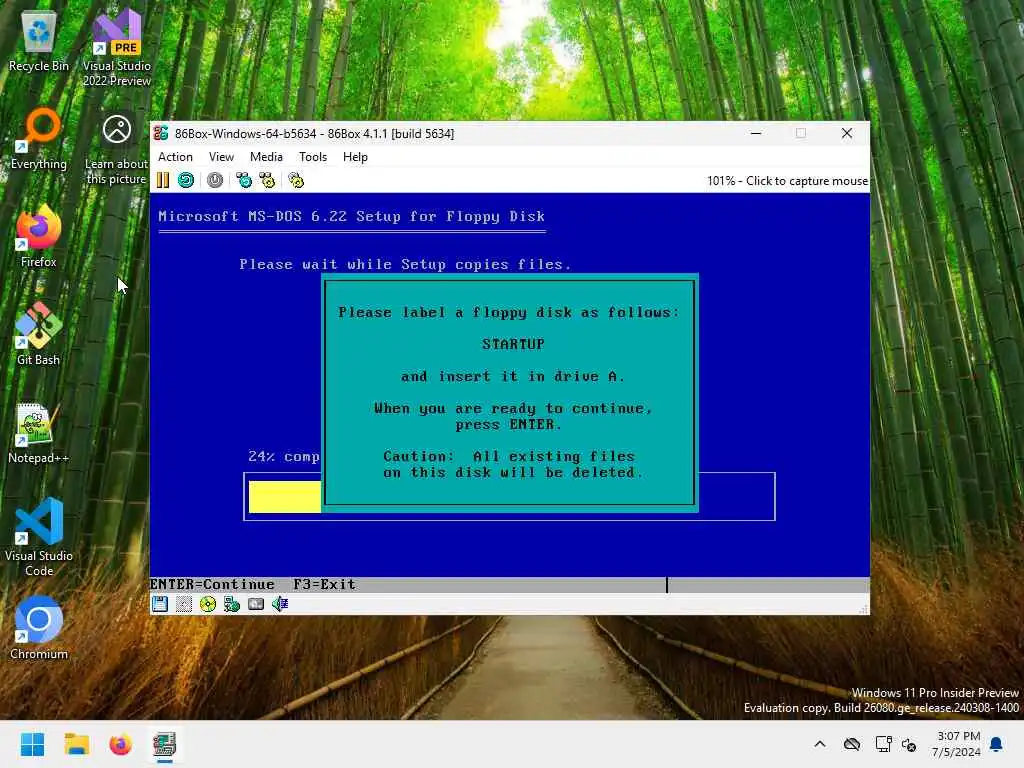The width and height of the screenshot is (1024, 768).
Task: Open File Explorer from the taskbar
Action: (76, 744)
